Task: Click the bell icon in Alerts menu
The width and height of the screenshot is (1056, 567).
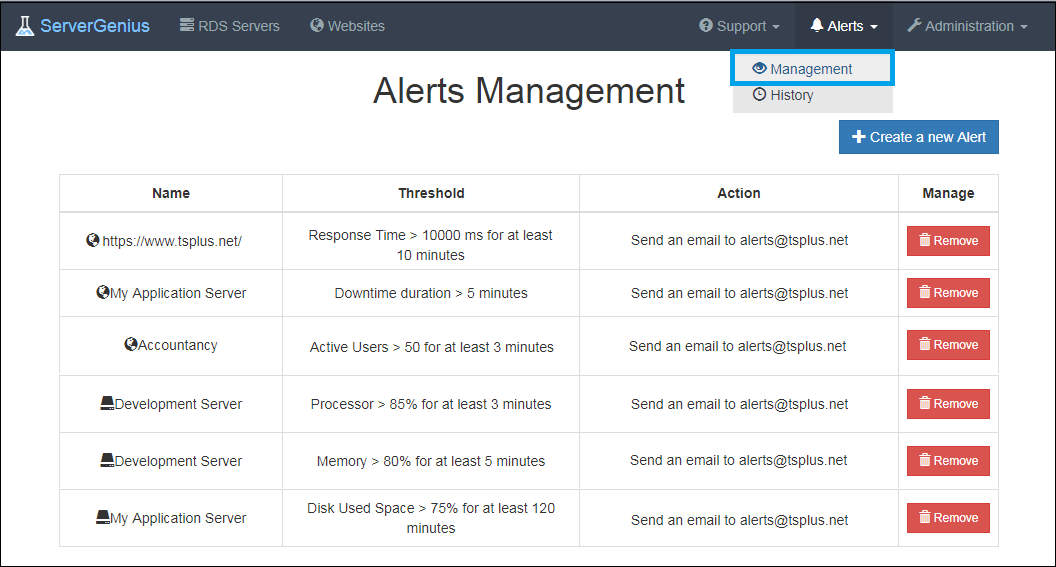Action: (817, 26)
